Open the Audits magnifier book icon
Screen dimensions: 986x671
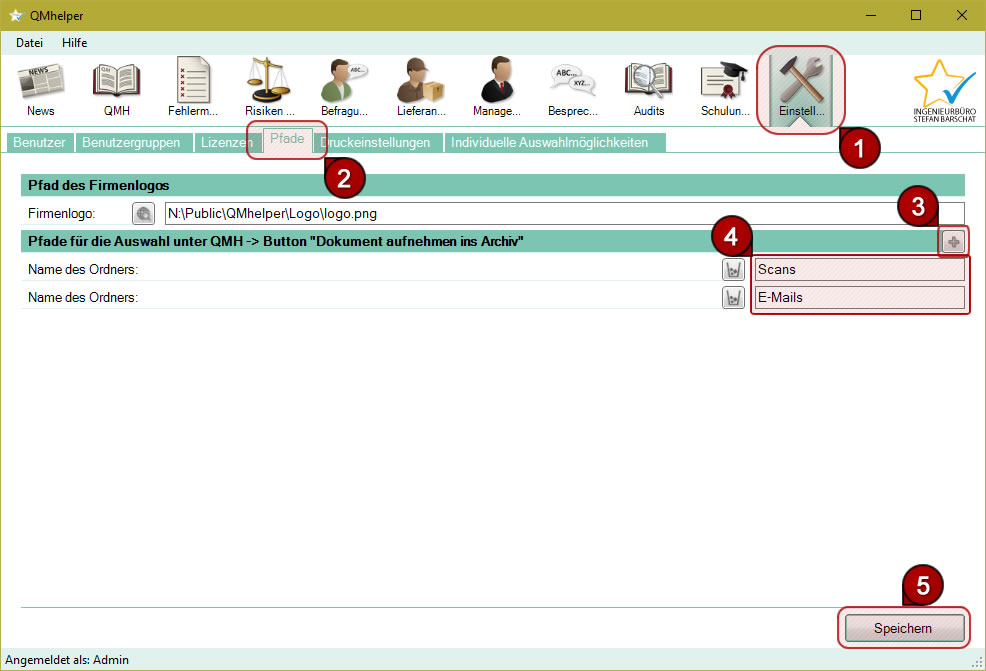point(649,88)
